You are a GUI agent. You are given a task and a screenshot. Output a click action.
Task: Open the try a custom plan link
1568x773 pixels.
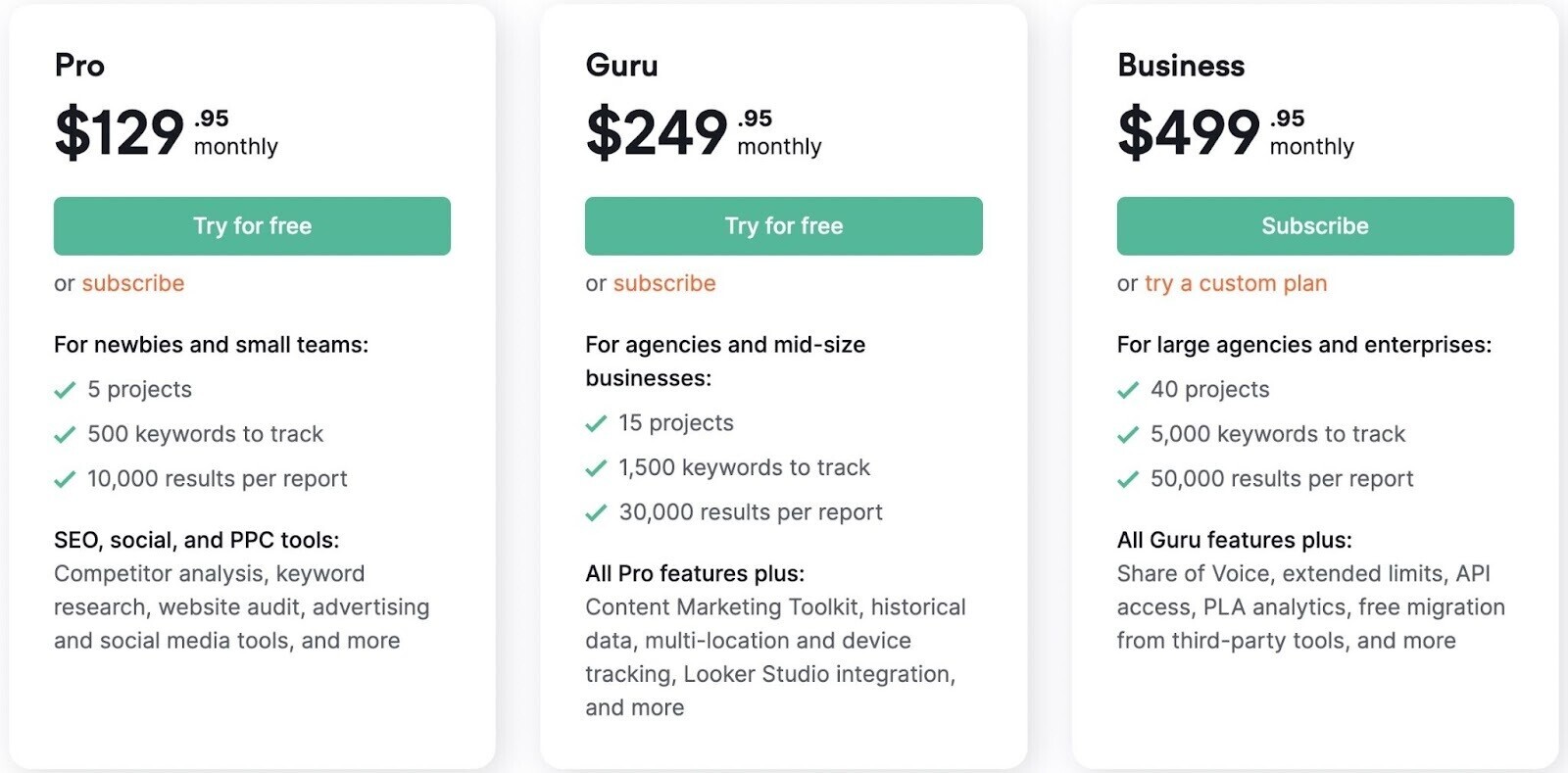1236,283
